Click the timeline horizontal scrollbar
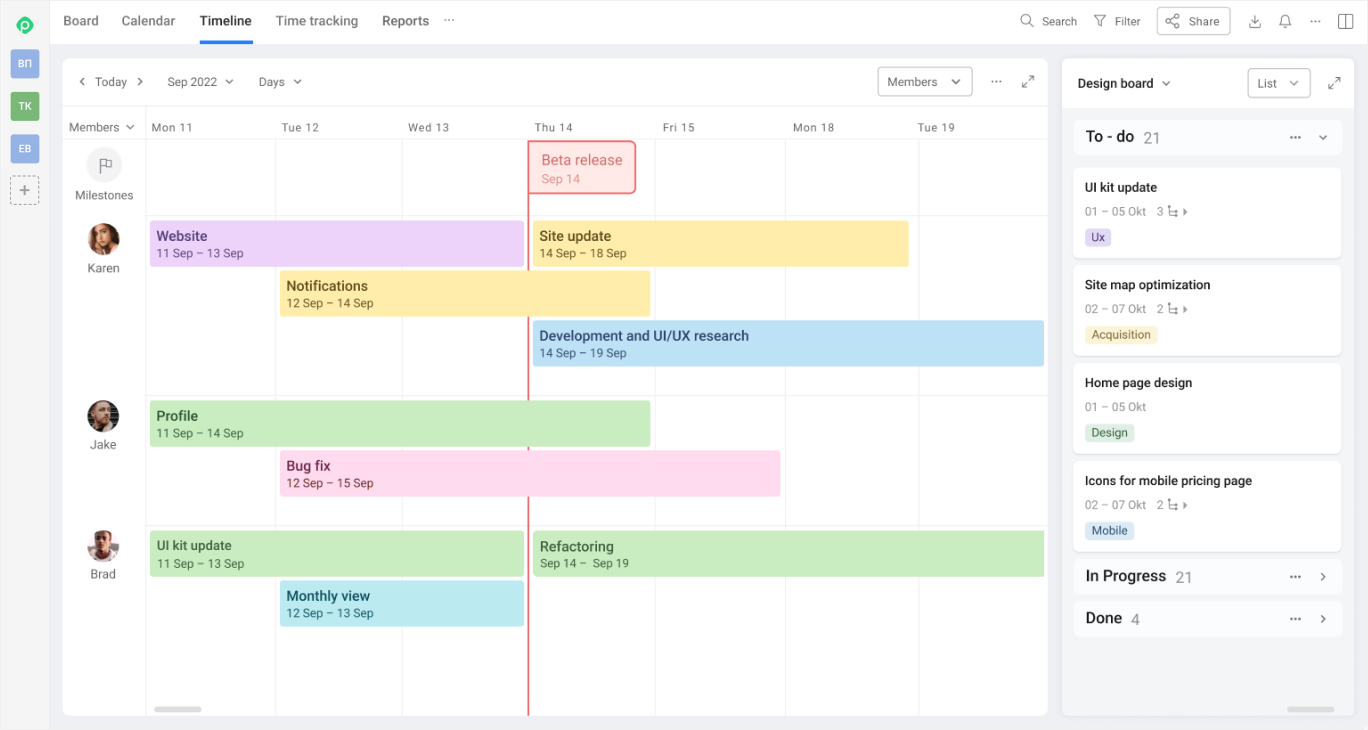This screenshot has height=730, width=1368. 178,709
